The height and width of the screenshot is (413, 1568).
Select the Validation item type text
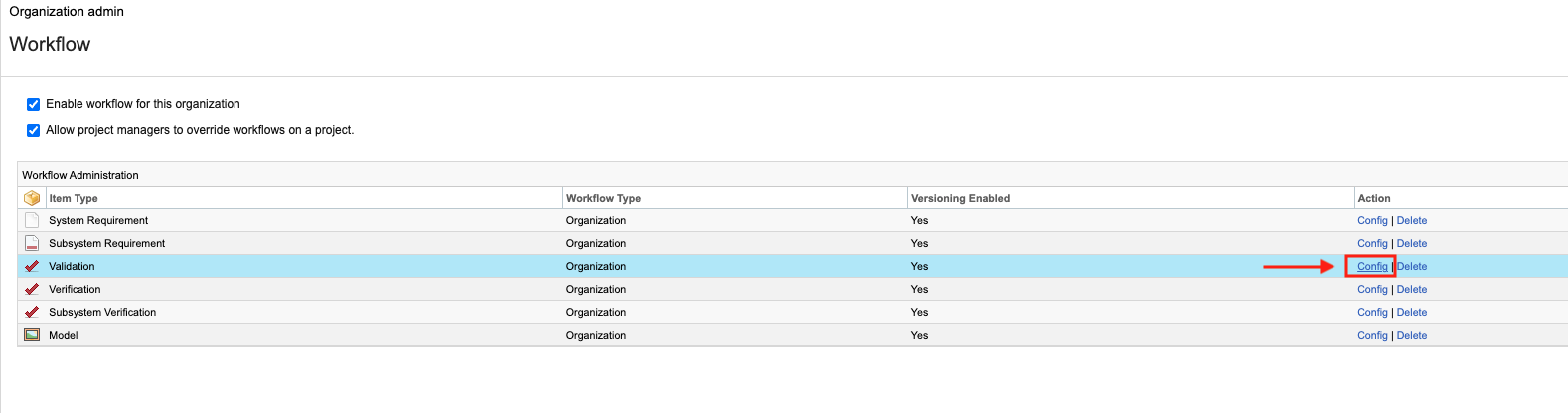pyautogui.click(x=72, y=267)
